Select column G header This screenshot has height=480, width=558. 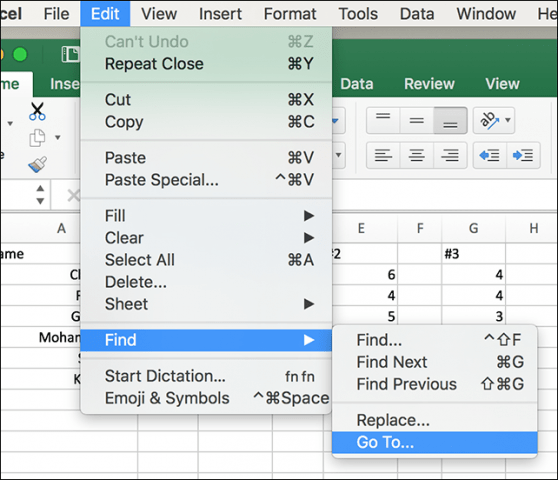pyautogui.click(x=473, y=228)
